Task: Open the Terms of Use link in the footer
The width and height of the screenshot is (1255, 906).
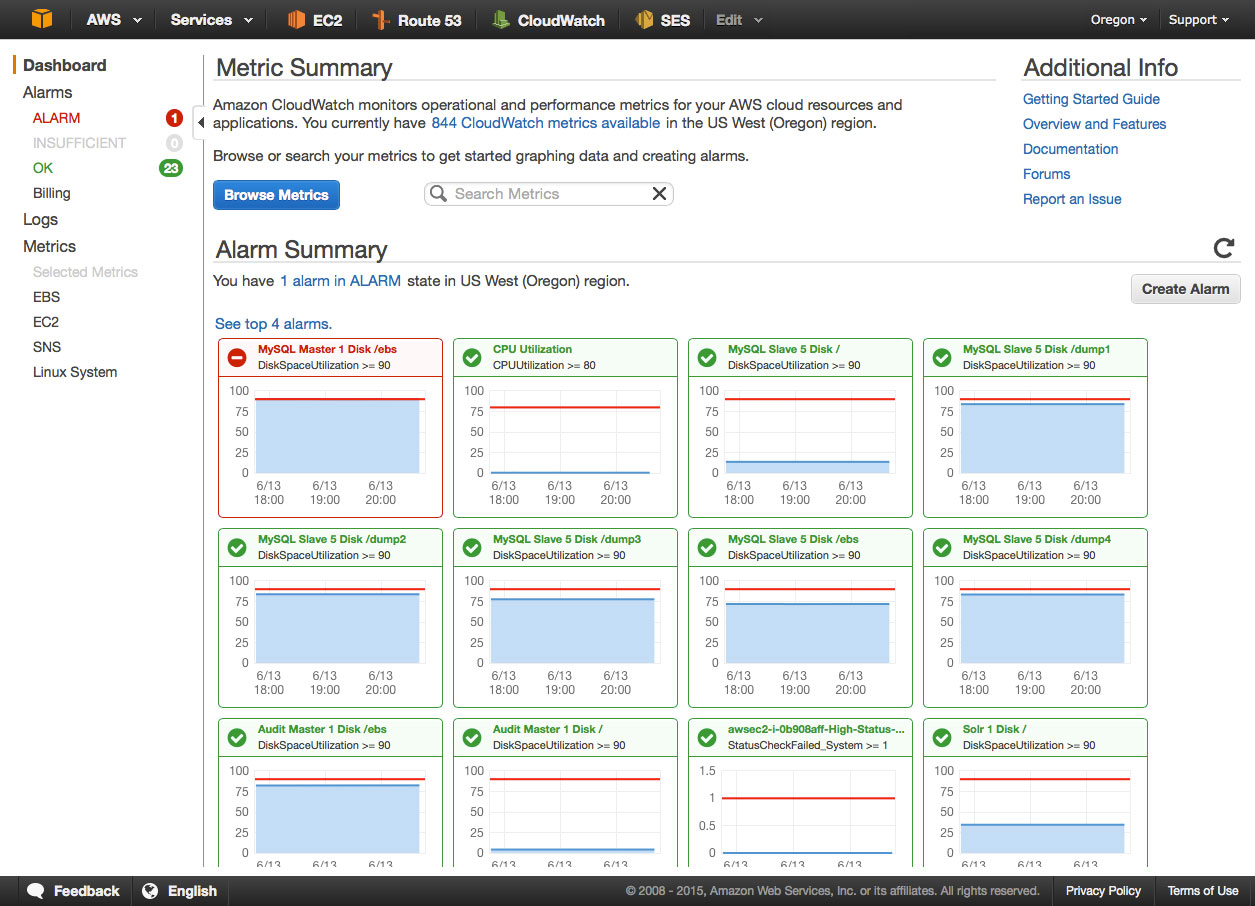Action: 1203,891
